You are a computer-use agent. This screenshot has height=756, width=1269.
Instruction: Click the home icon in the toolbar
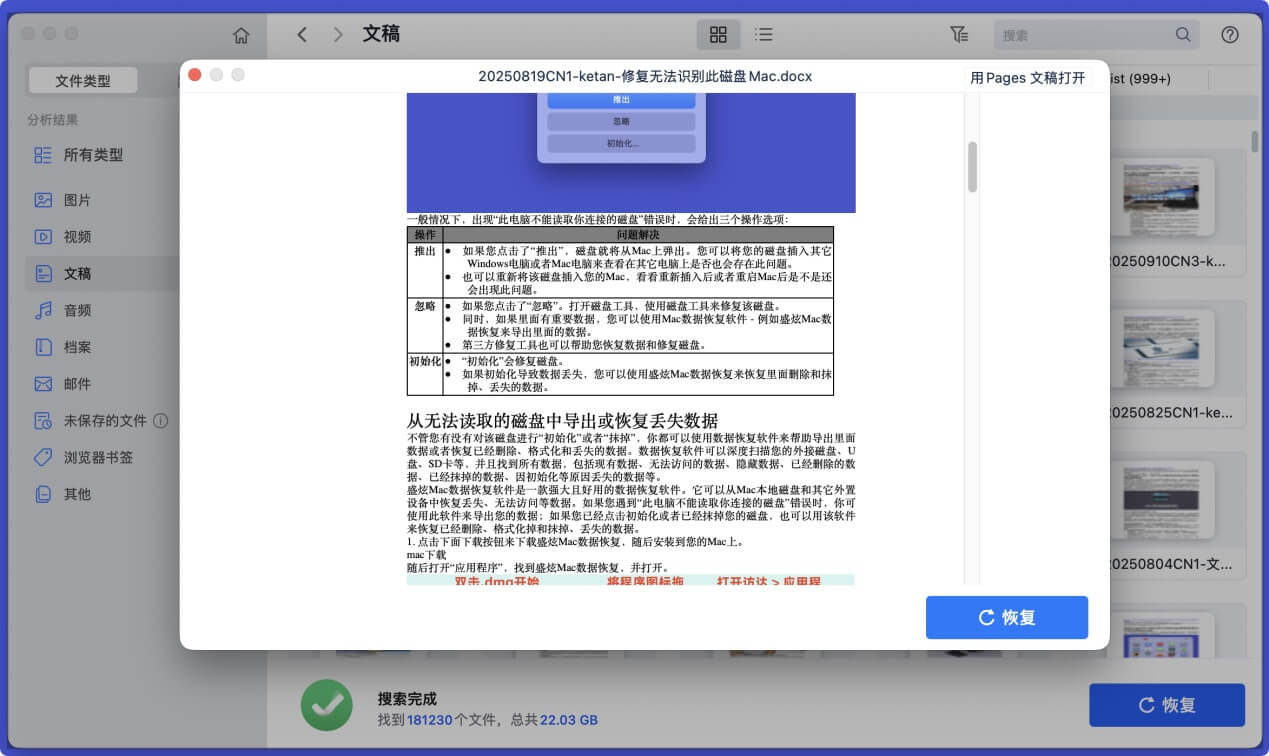coord(240,34)
